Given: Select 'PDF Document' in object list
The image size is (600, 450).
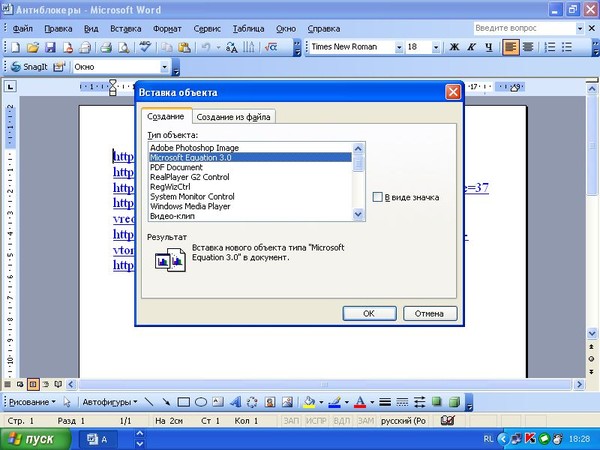Looking at the screenshot, I should (x=250, y=167).
